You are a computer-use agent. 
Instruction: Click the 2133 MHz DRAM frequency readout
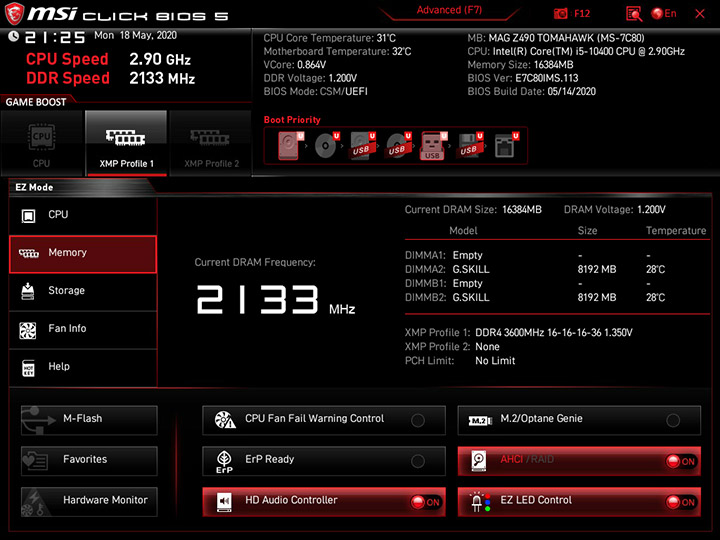[x=276, y=300]
